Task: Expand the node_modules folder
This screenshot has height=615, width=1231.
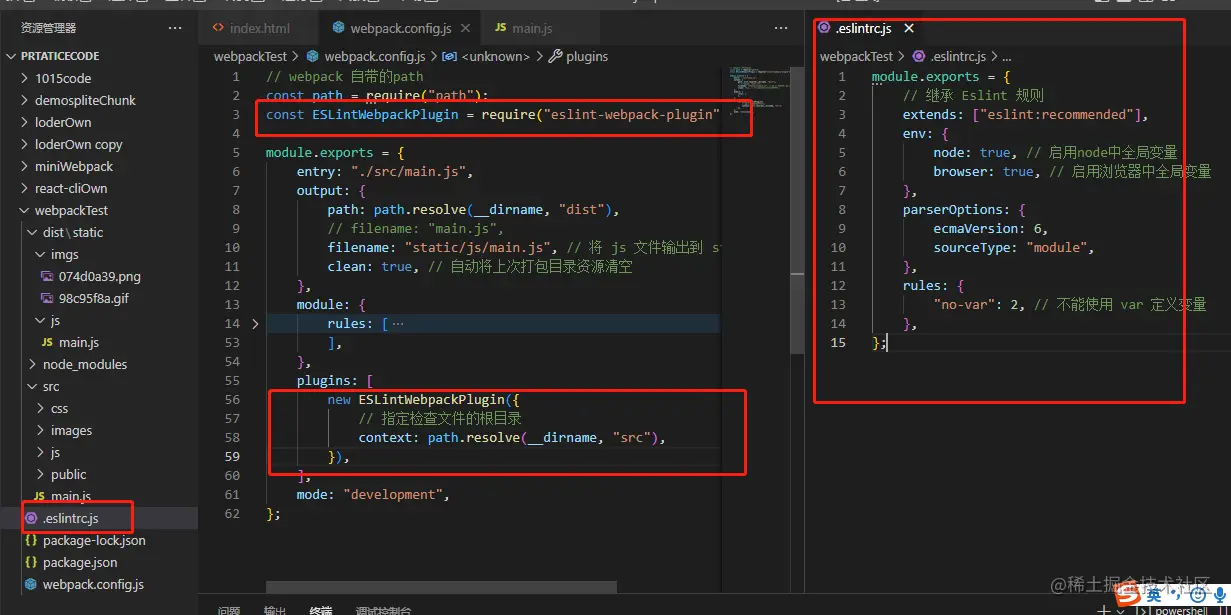Action: coord(99,364)
